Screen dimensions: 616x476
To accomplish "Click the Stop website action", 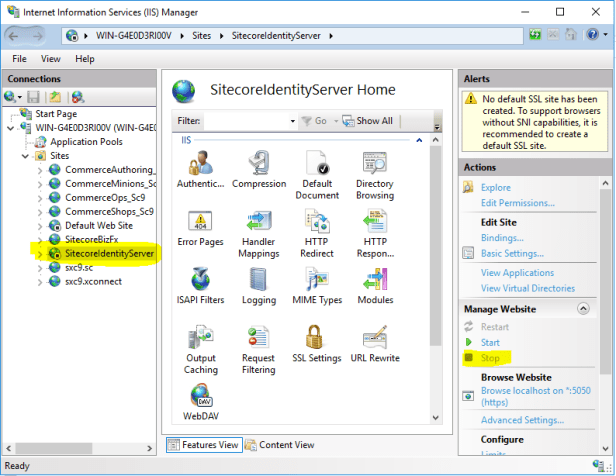I will [490, 358].
